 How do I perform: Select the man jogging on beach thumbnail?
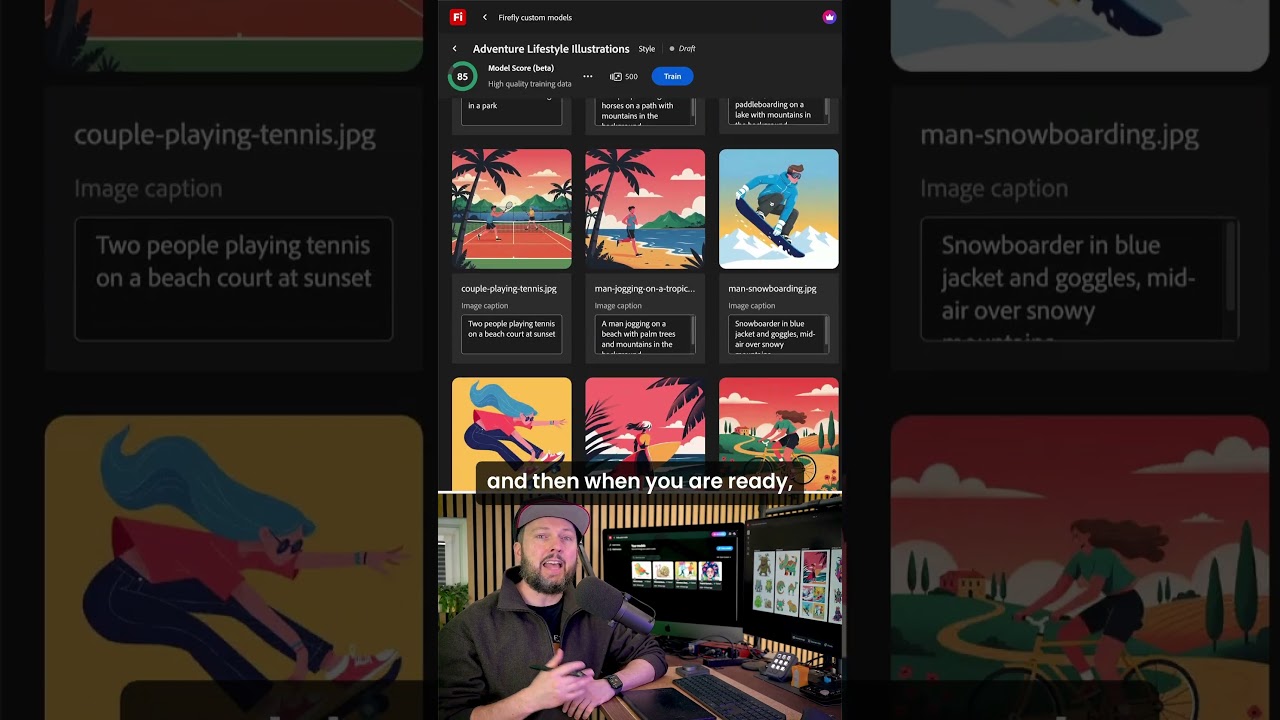coord(645,209)
